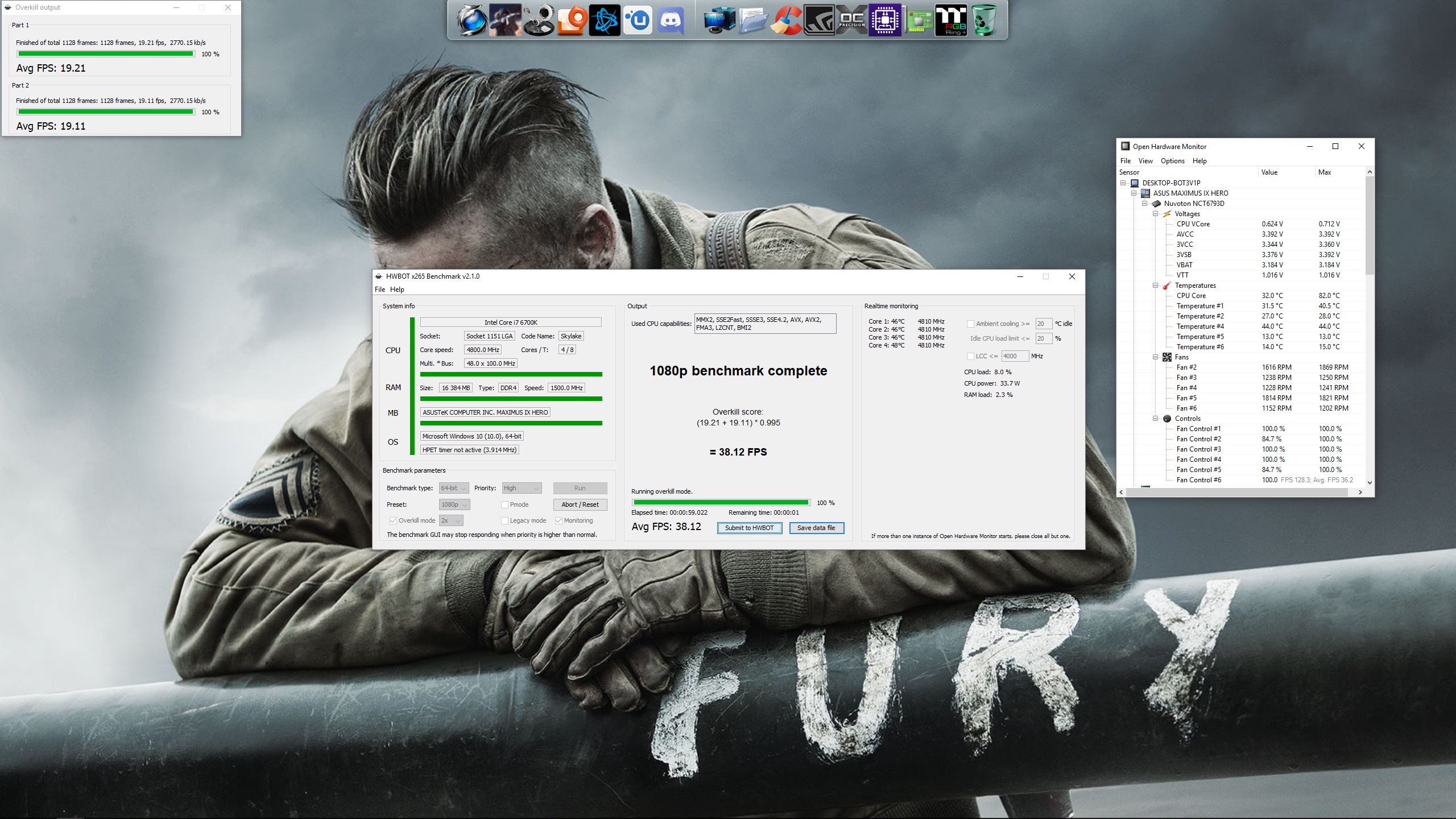Open Steam from the dock

coord(538,20)
